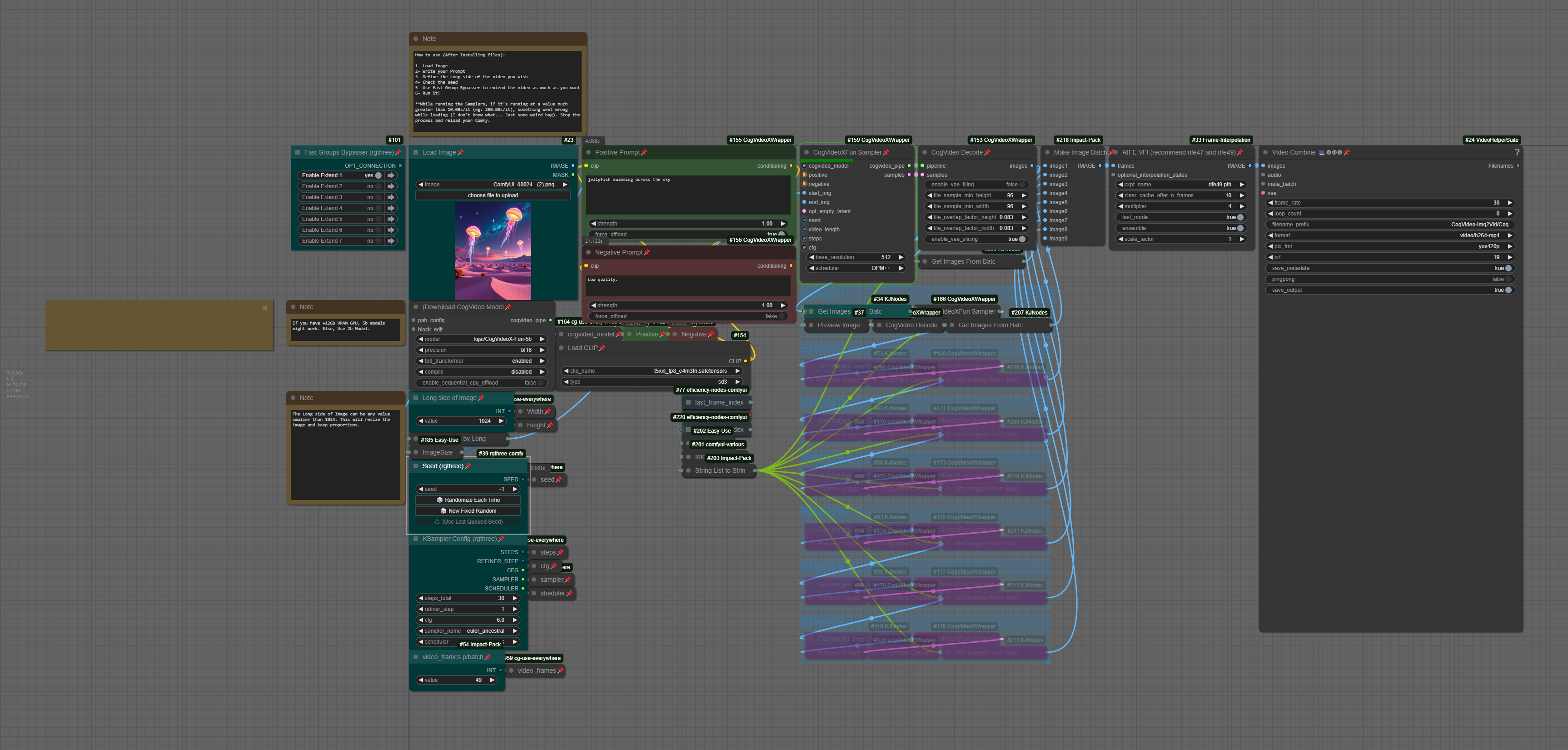The height and width of the screenshot is (750, 1568).
Task: Click collapse square on Fast Groups Bypasser
Action: (x=298, y=153)
